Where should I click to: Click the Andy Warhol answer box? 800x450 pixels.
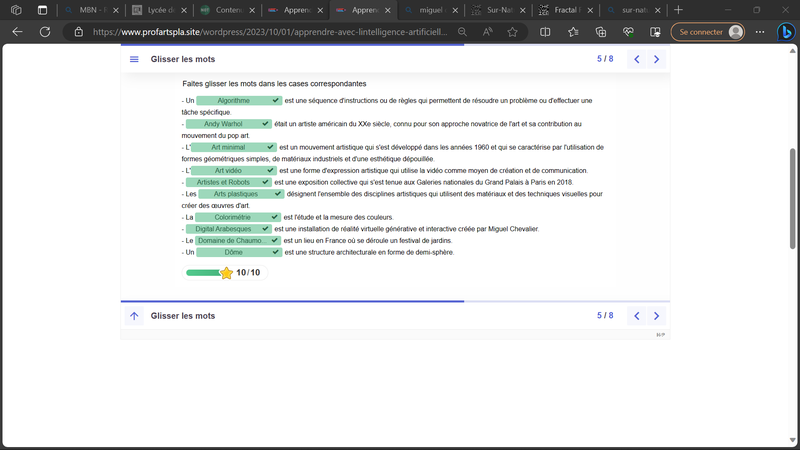click(223, 124)
